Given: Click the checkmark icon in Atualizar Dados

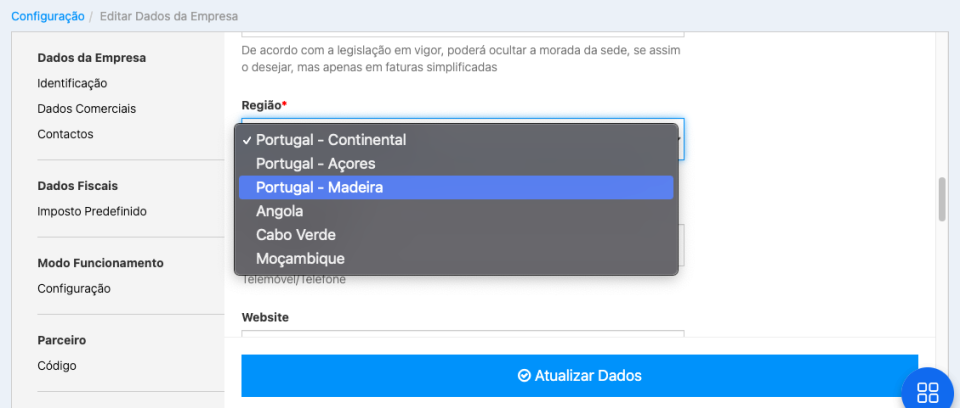Looking at the screenshot, I should coord(524,376).
